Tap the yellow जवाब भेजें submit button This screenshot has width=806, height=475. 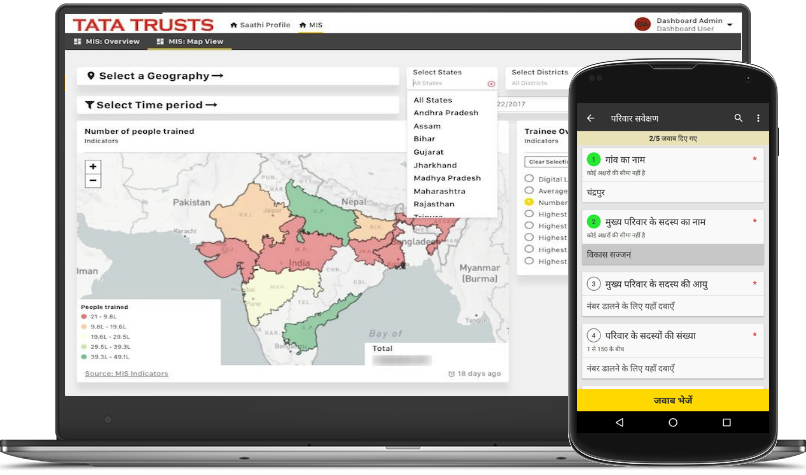click(672, 400)
